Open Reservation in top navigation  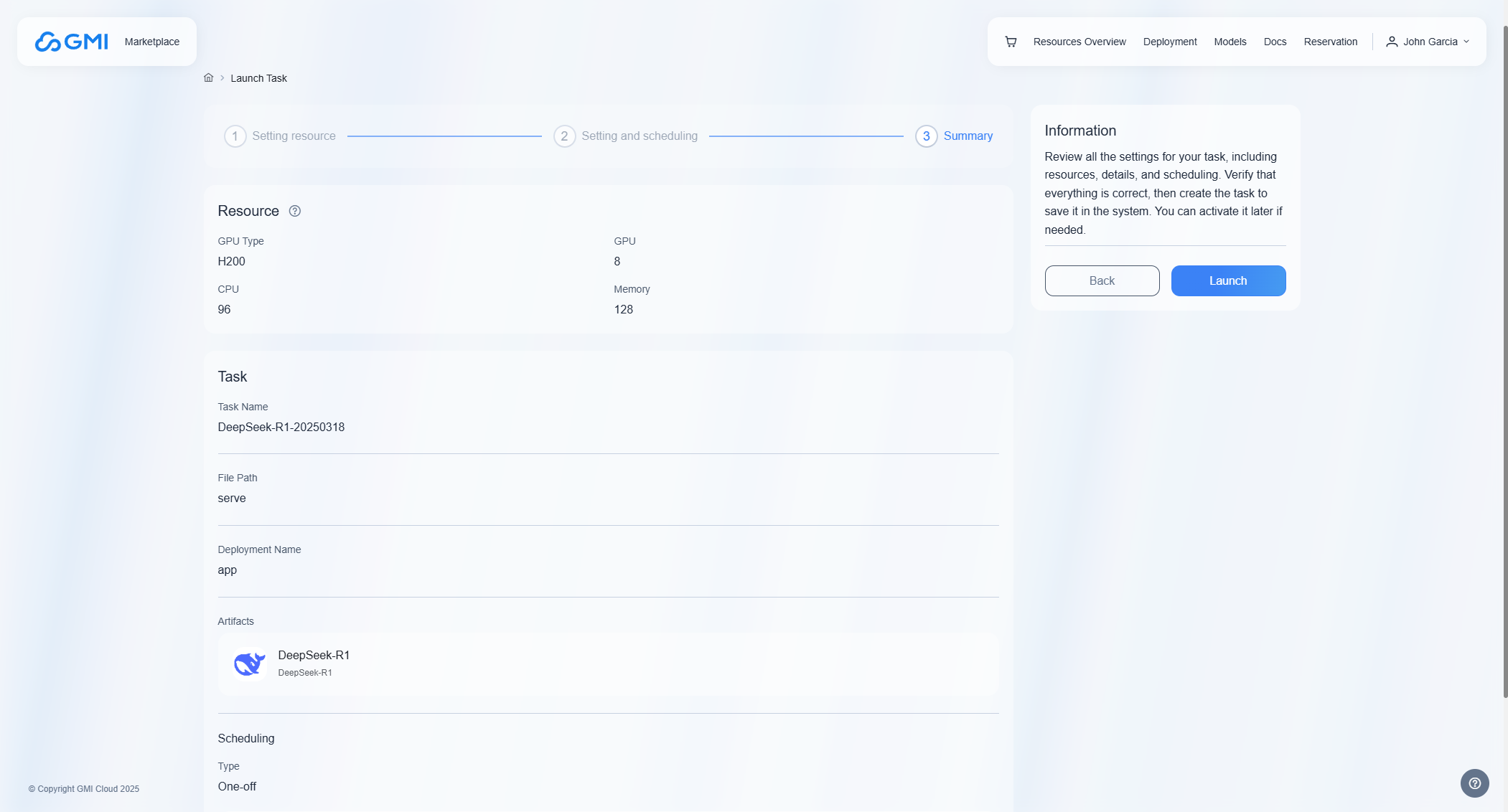coord(1330,42)
